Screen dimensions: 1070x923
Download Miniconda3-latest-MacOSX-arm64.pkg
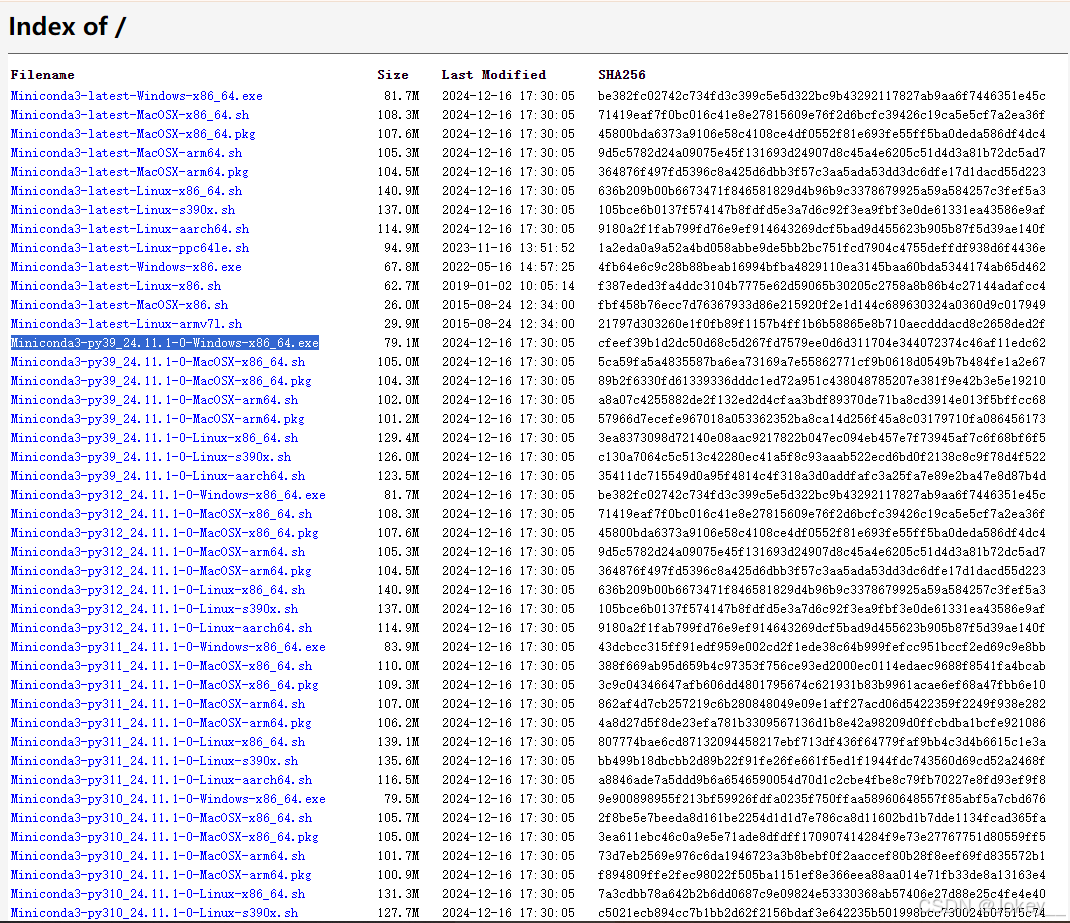(x=130, y=172)
